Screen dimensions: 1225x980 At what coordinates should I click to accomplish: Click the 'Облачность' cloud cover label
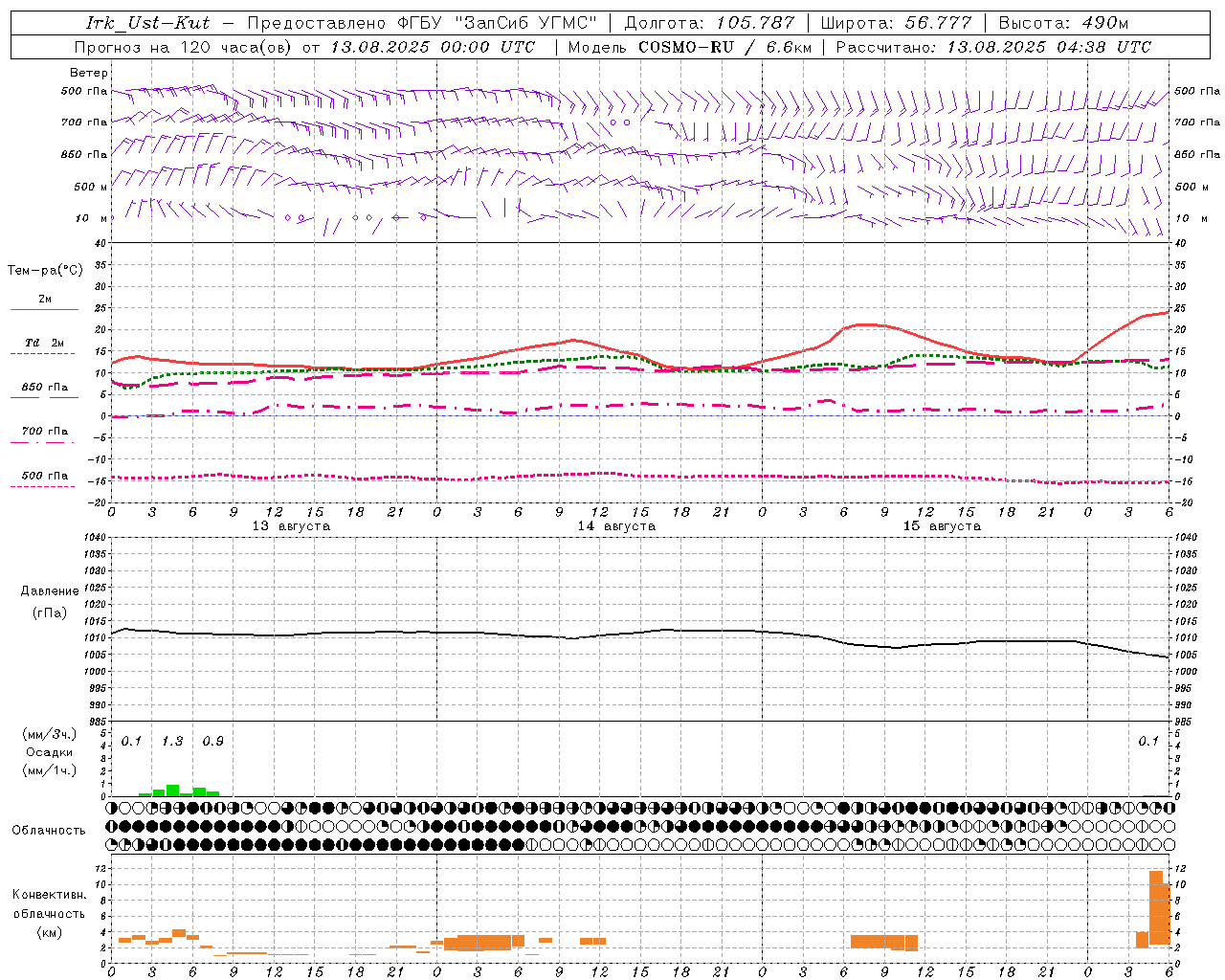(49, 830)
